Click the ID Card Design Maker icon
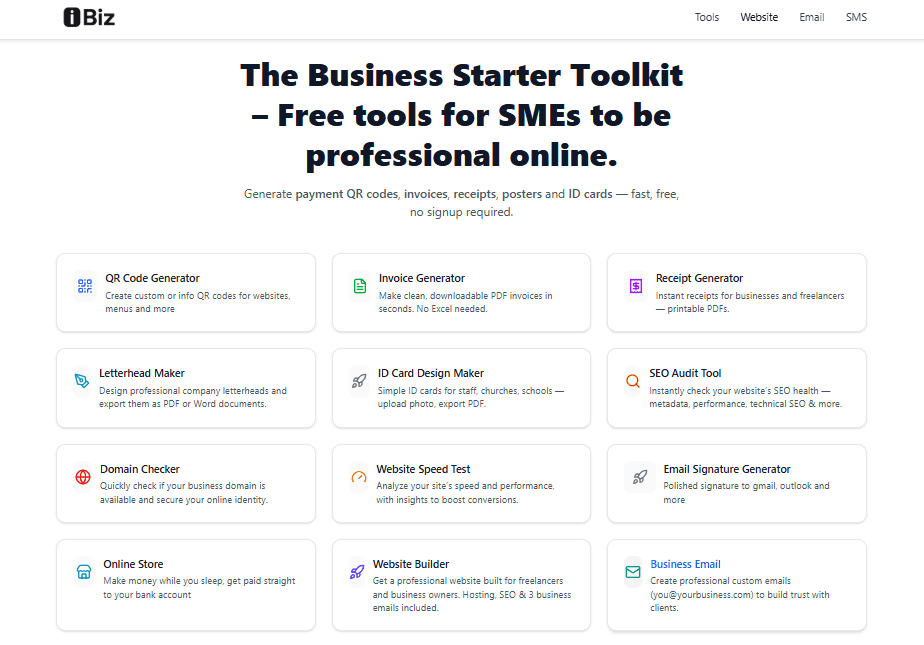The image size is (924, 645). point(358,381)
